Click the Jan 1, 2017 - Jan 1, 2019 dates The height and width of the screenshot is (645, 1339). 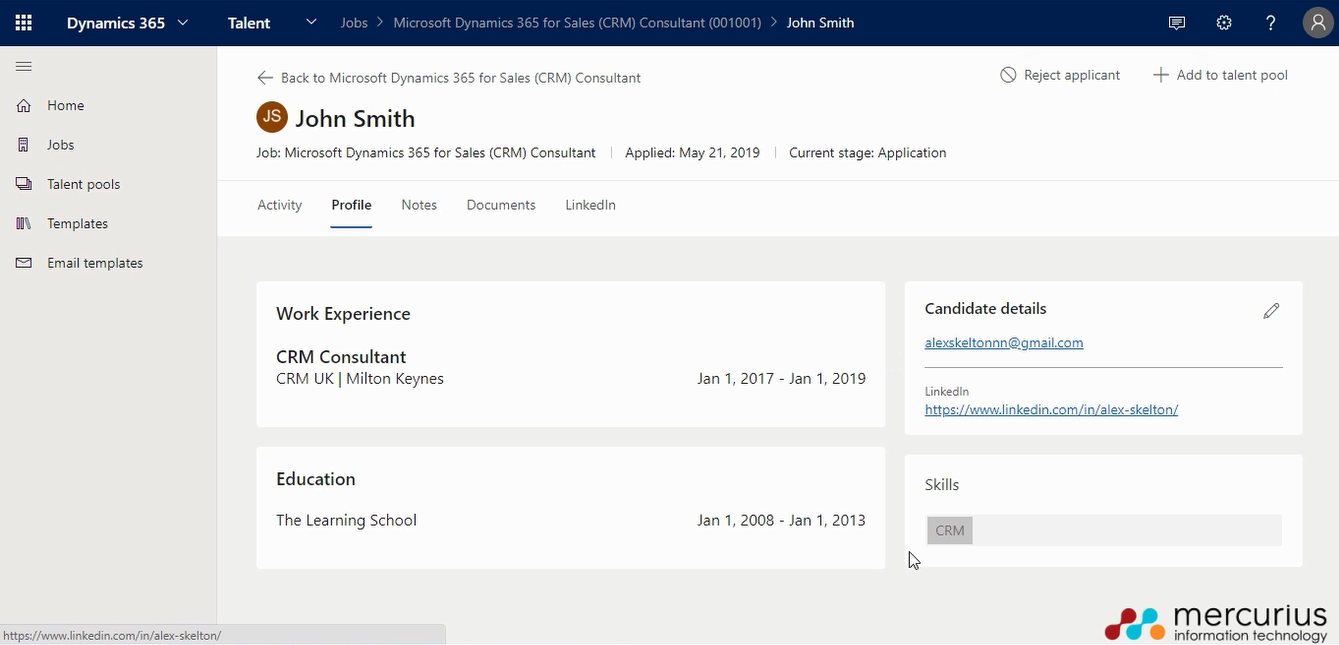tap(781, 379)
